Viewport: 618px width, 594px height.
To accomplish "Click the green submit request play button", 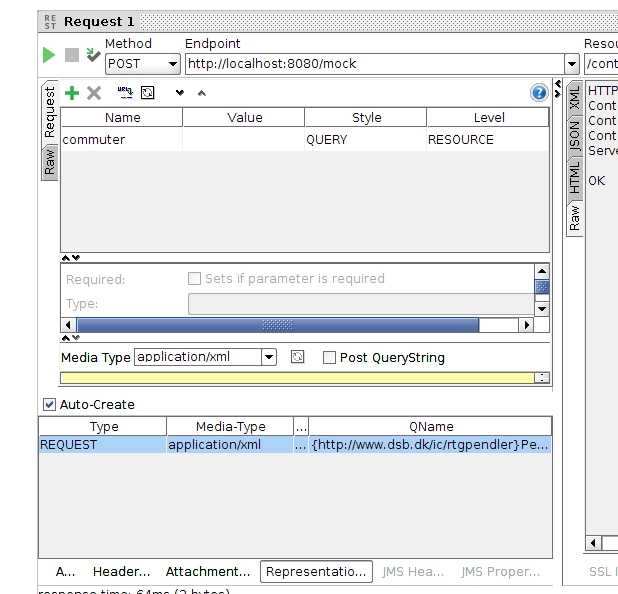I will [x=48, y=56].
